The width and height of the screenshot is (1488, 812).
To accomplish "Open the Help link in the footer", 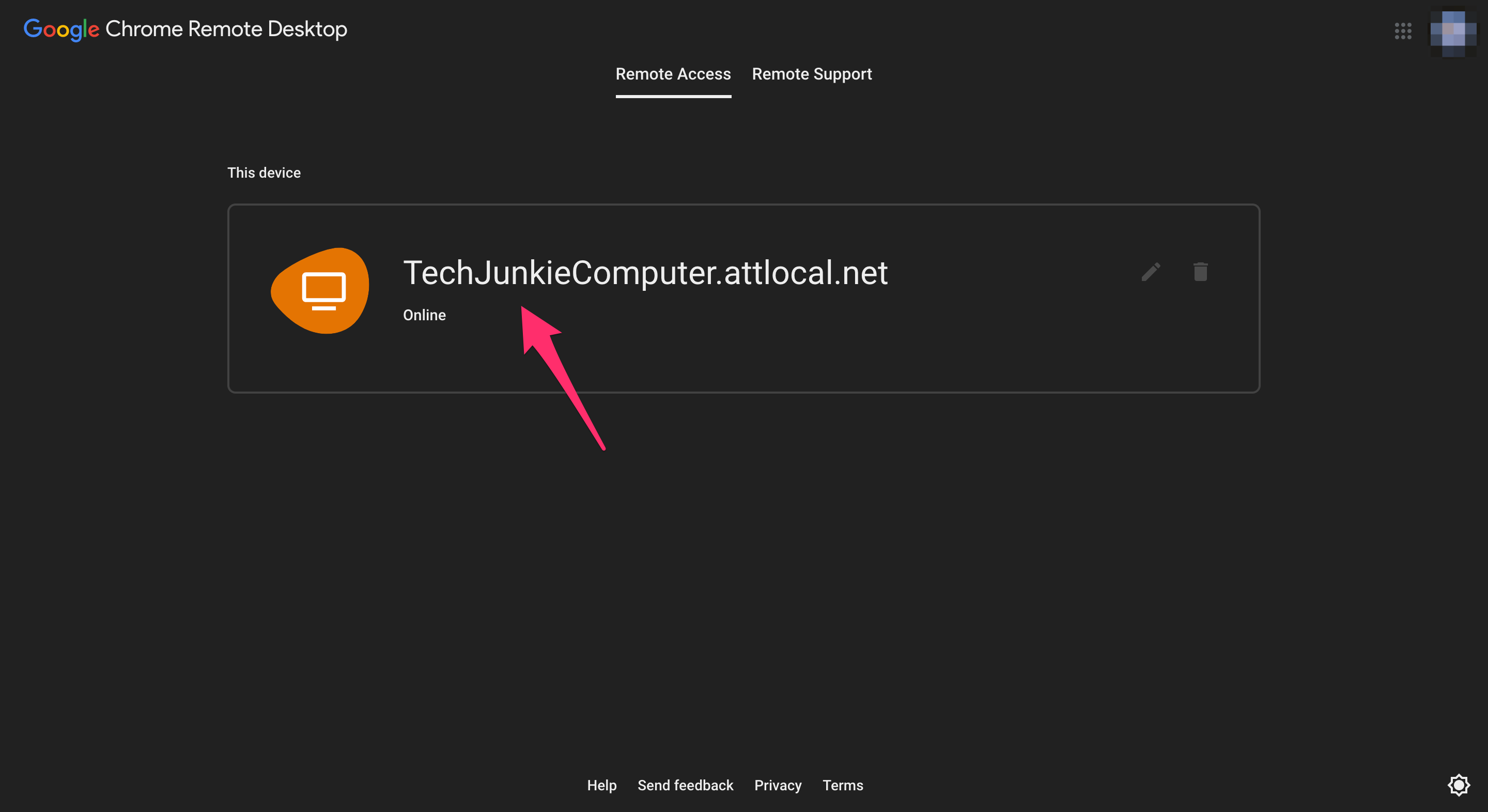I will coord(601,786).
